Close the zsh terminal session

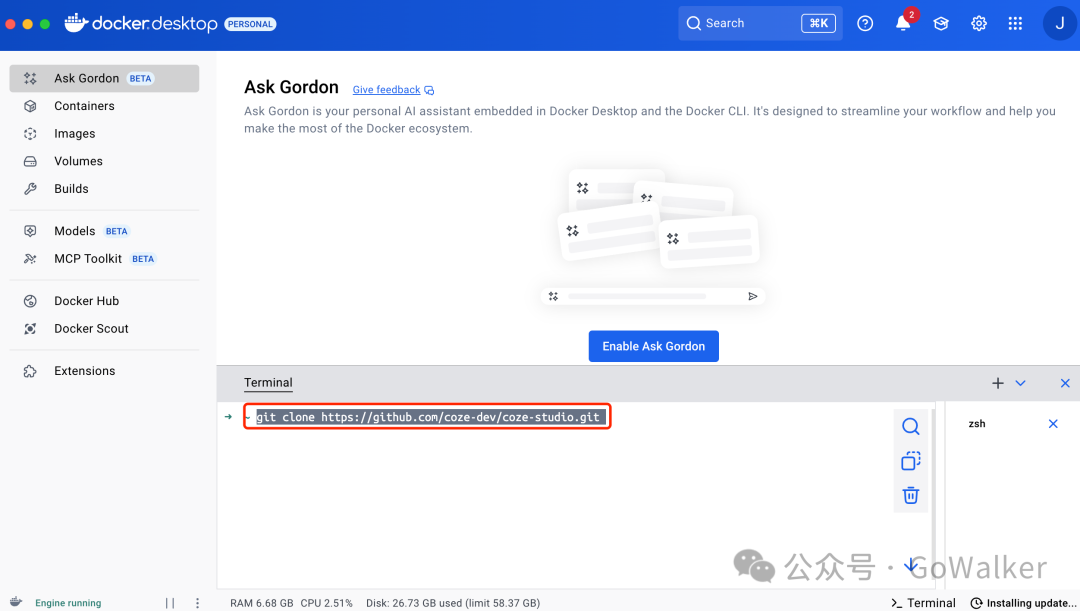pos(1052,424)
